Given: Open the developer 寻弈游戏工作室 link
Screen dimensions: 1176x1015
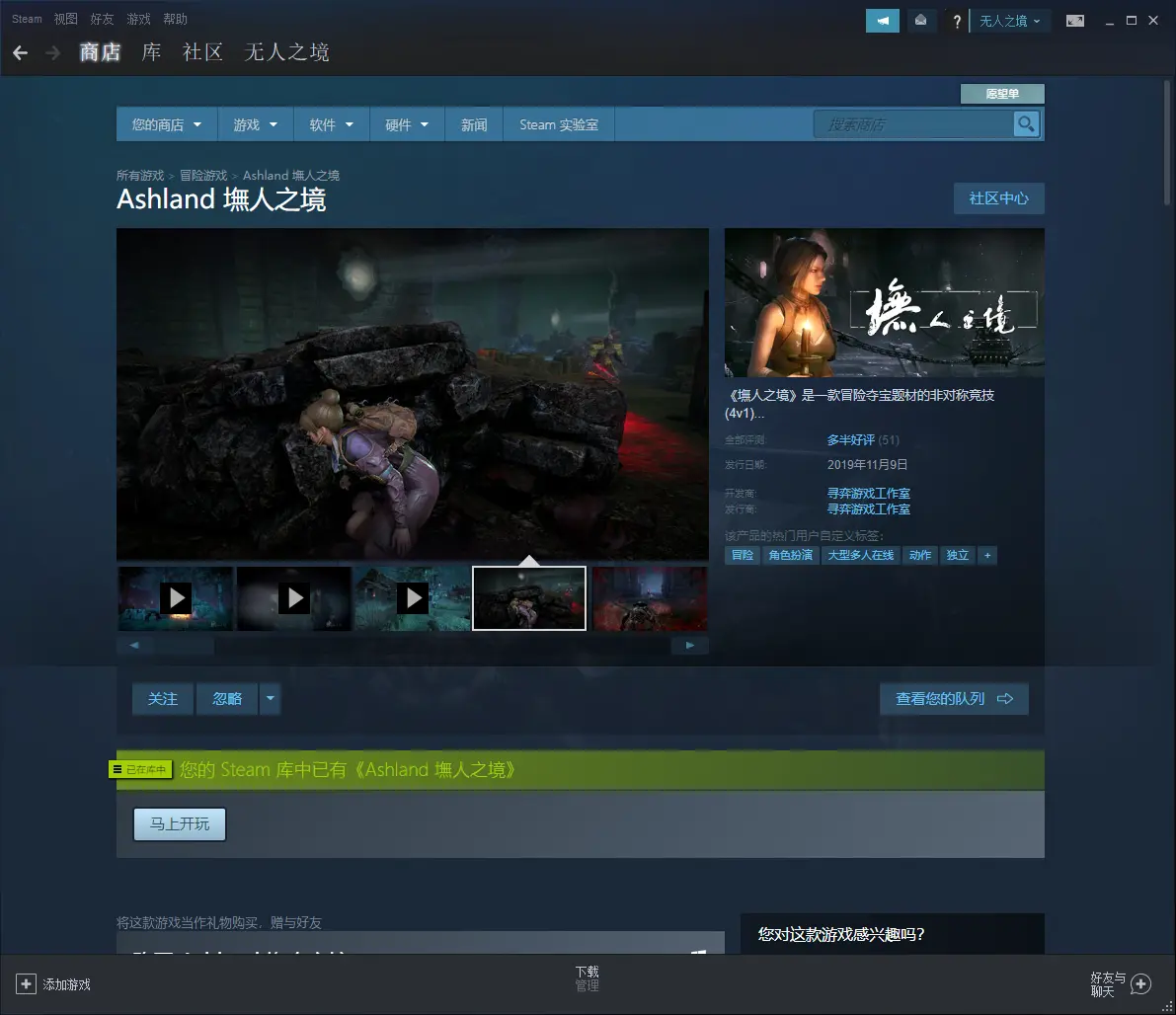Looking at the screenshot, I should 869,493.
